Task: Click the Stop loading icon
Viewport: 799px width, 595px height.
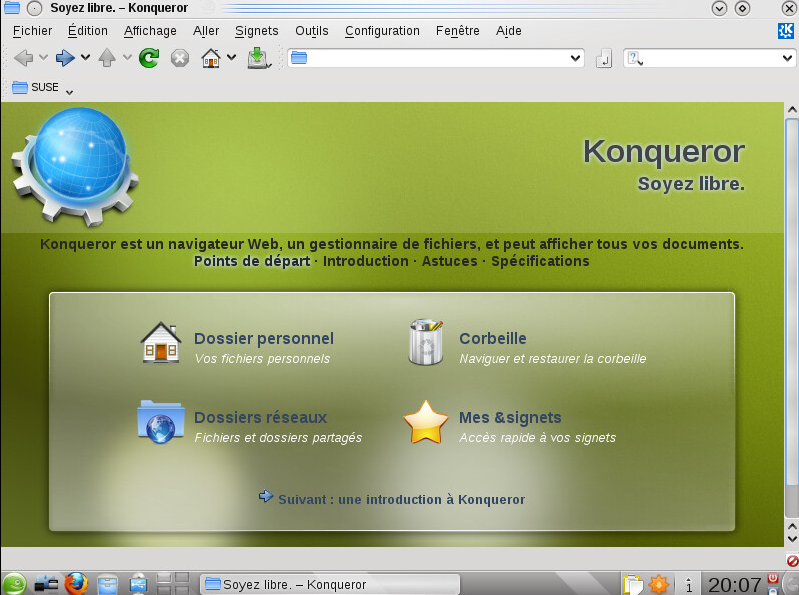Action: coord(179,58)
